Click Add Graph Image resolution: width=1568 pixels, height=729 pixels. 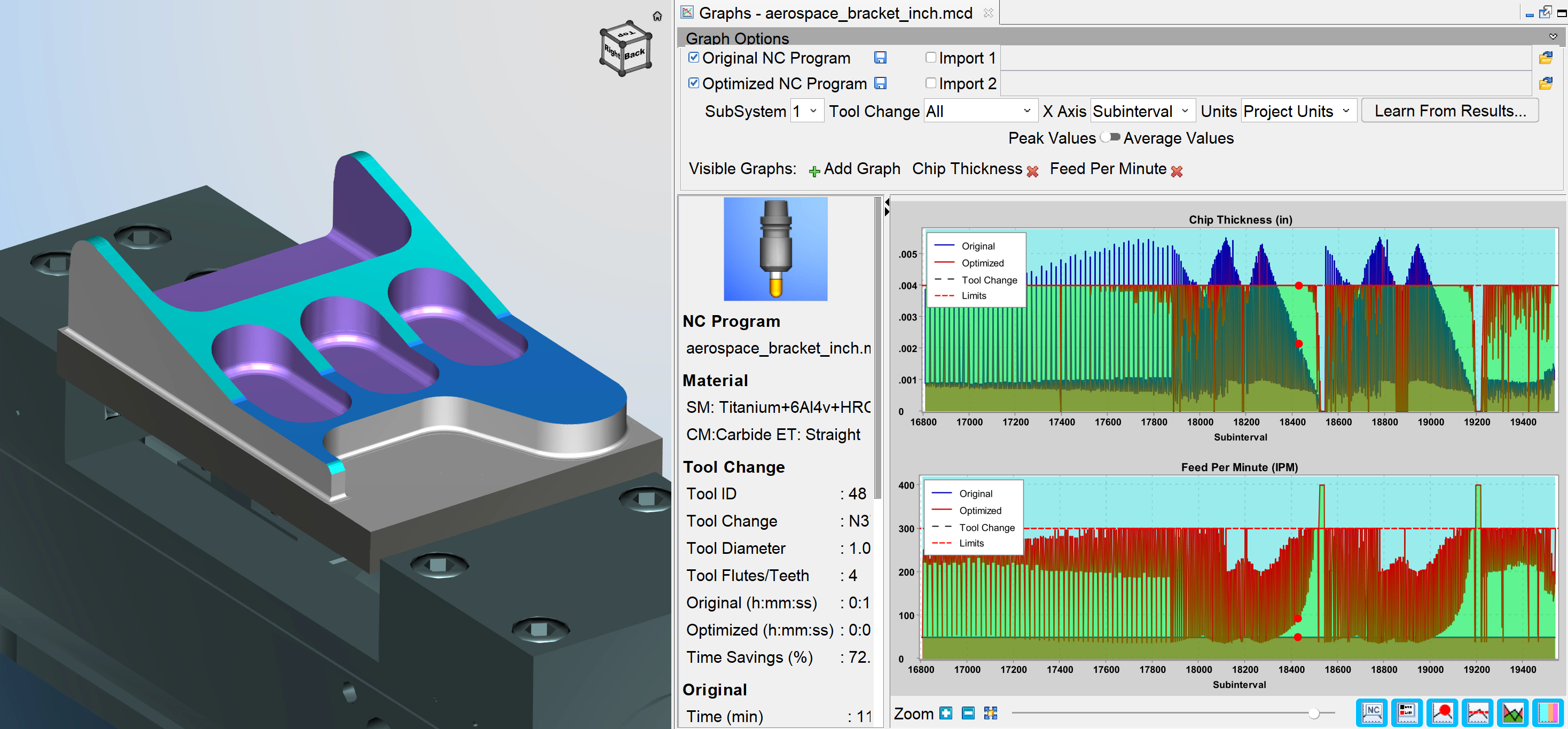[x=854, y=169]
